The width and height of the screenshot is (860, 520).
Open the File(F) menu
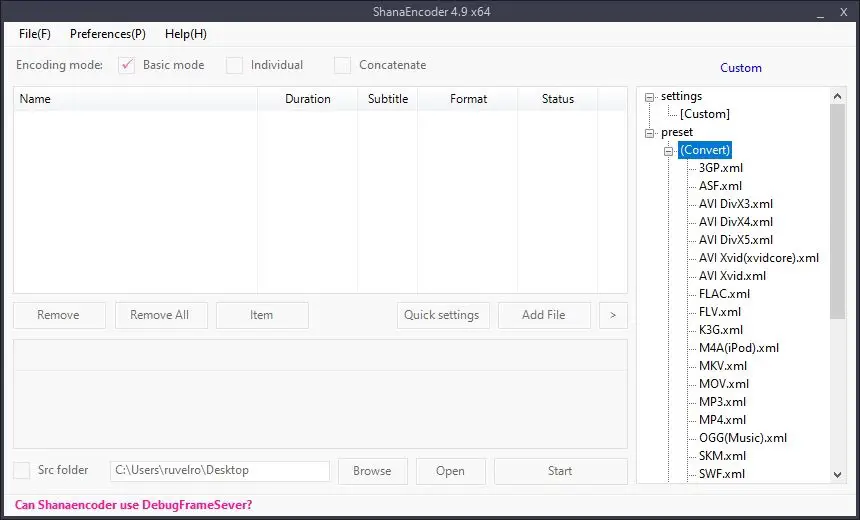(35, 34)
